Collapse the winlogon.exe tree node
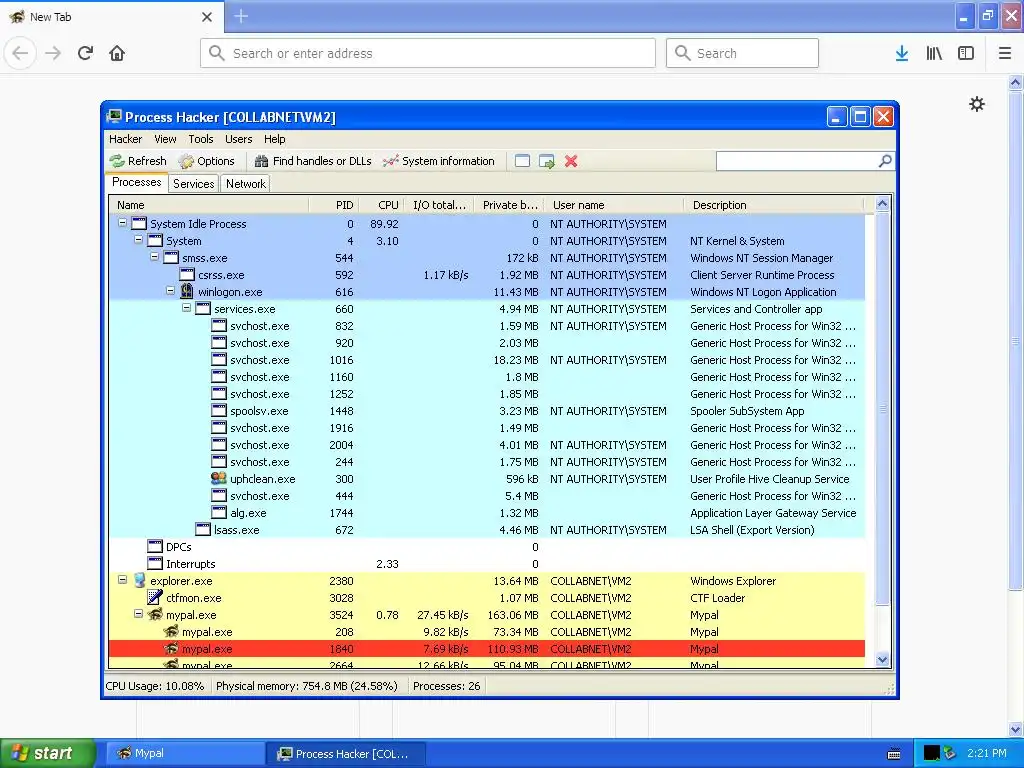The width and height of the screenshot is (1024, 768). pyautogui.click(x=170, y=291)
